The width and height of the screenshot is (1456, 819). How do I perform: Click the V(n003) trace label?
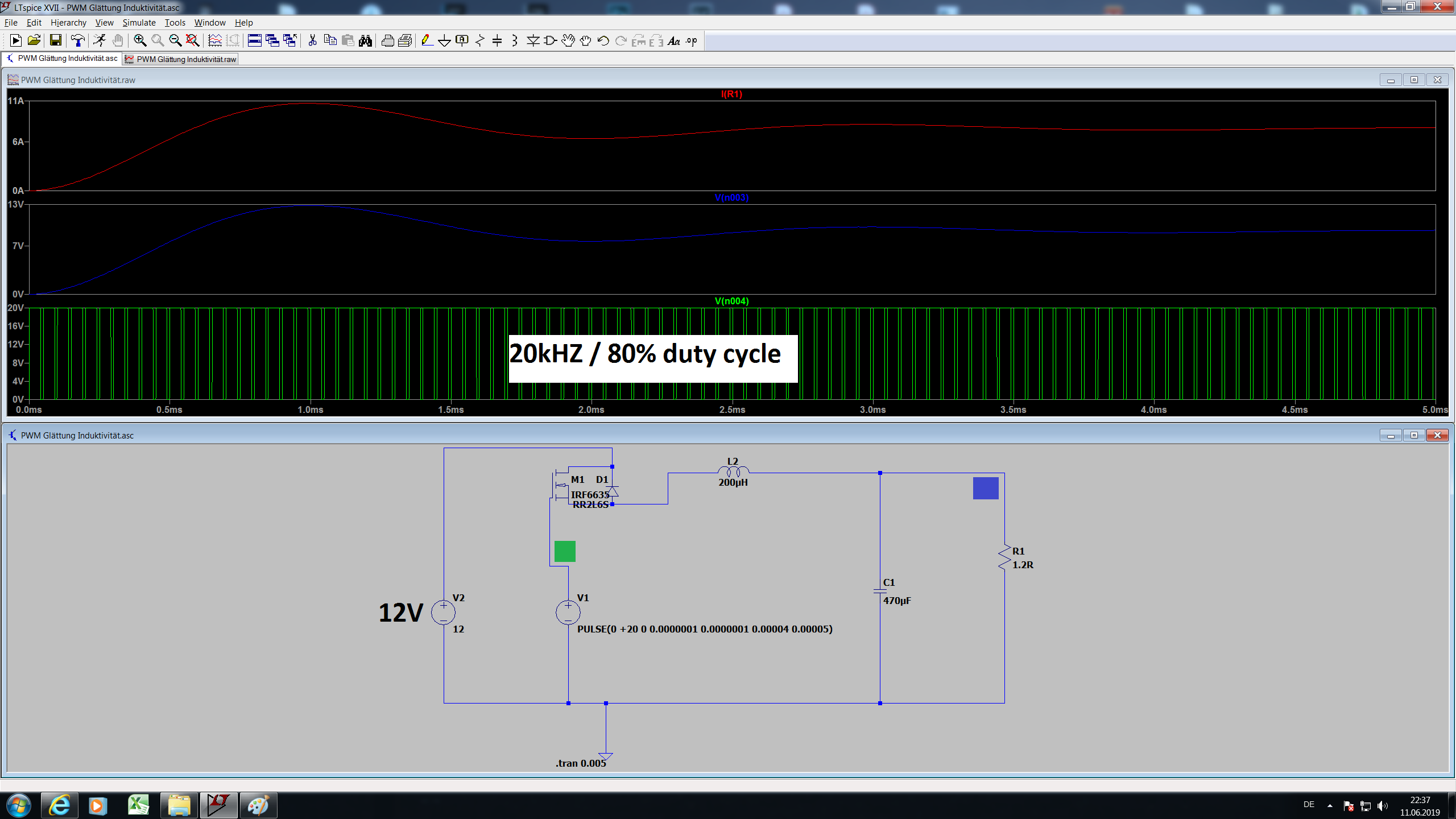click(731, 198)
